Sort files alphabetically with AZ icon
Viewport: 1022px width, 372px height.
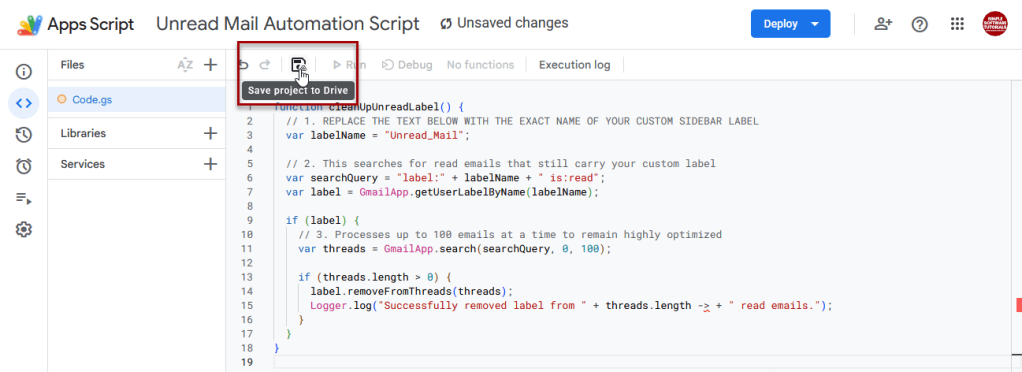pos(185,64)
